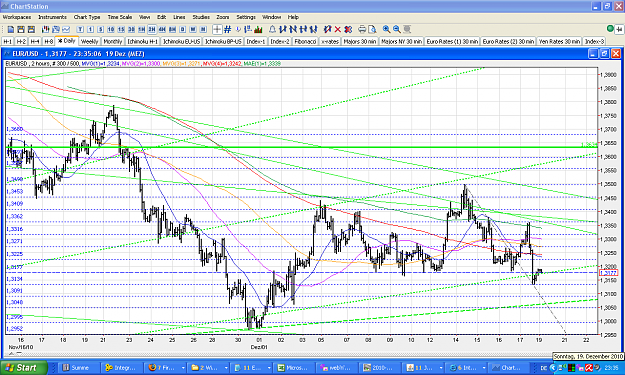The height and width of the screenshot is (375, 625).
Task: Switch to the H-1 workspace tab
Action: coord(8,41)
